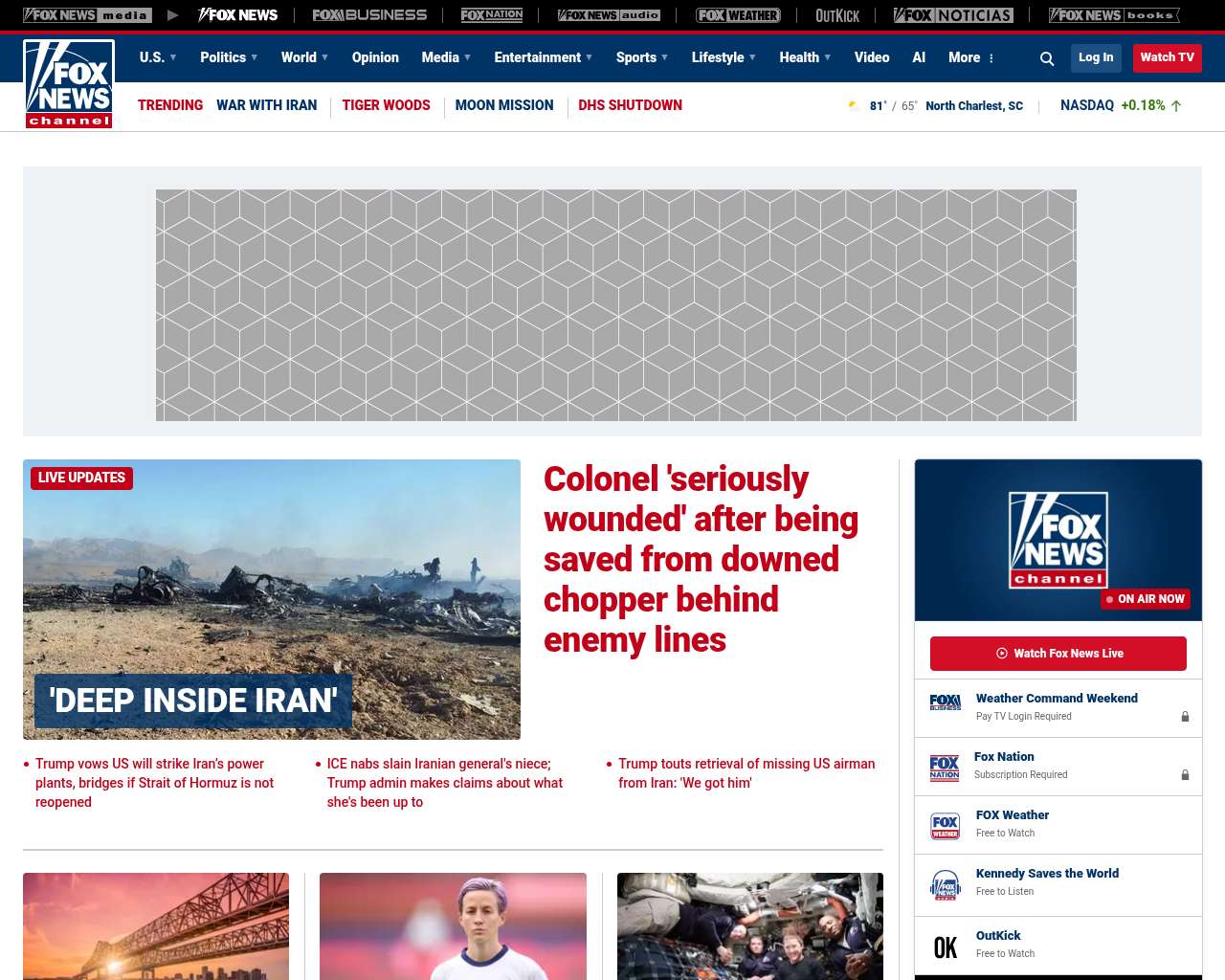
Task: Open the Fox News Media logo link
Action: 87,15
